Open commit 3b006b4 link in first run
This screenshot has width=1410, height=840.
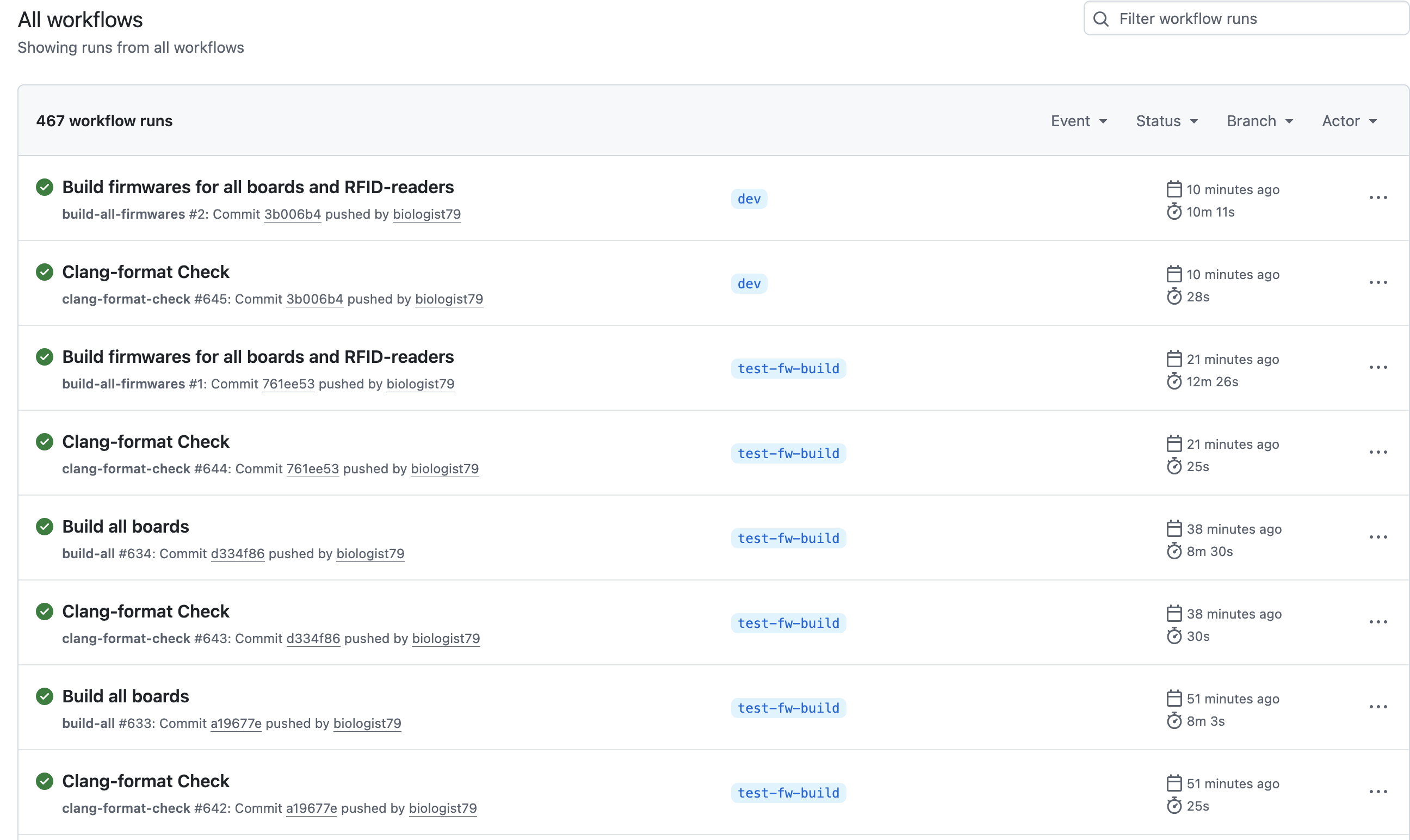click(x=293, y=214)
